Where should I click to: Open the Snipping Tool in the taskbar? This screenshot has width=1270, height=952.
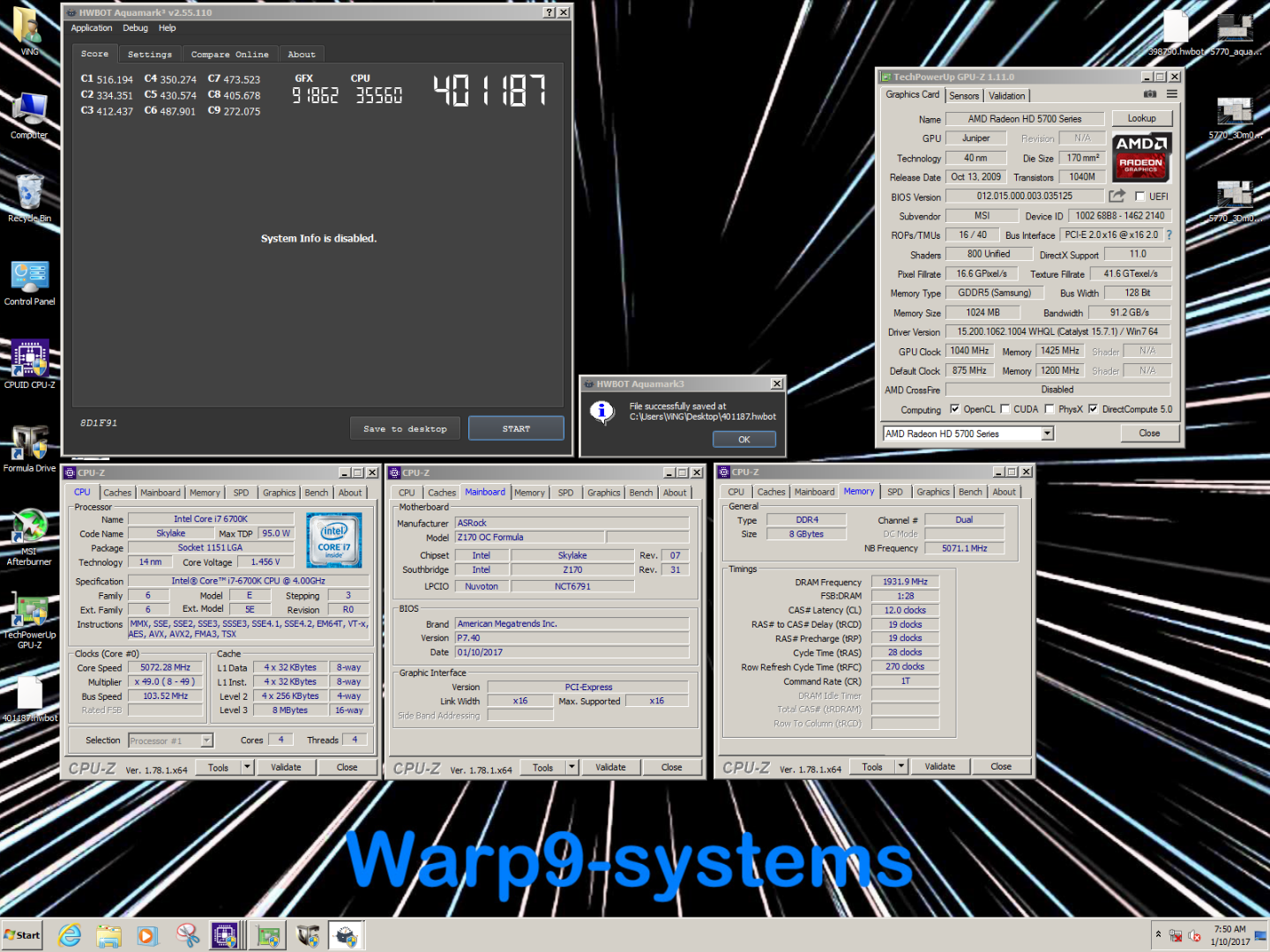187,935
